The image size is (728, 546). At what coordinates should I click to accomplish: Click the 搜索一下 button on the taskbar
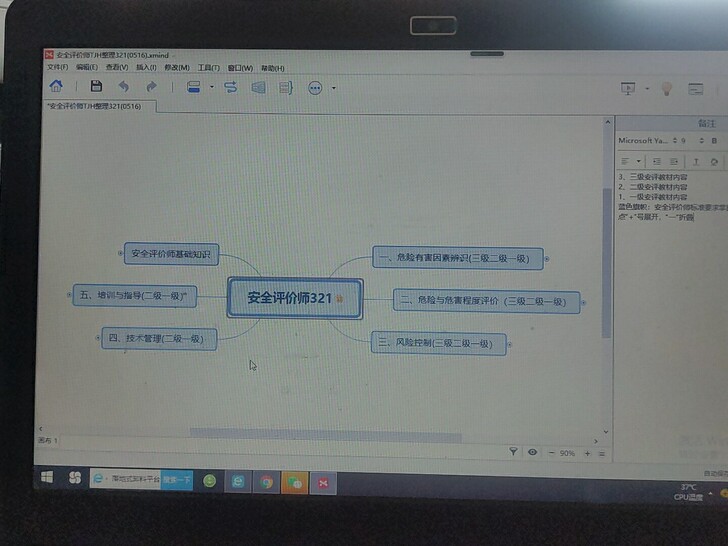[x=176, y=480]
